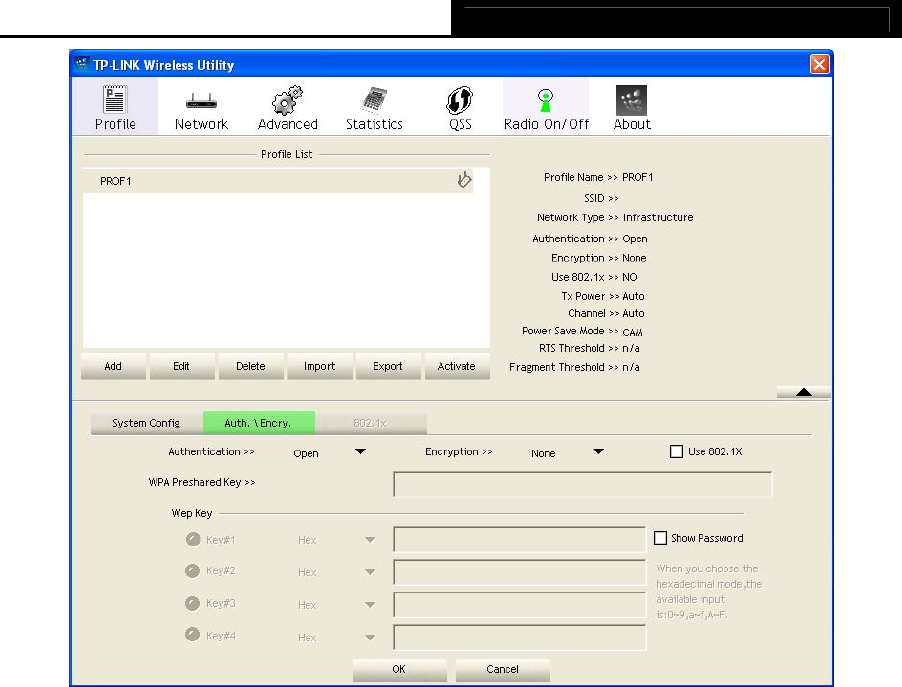Open the Statistics calculator icon

click(x=374, y=100)
